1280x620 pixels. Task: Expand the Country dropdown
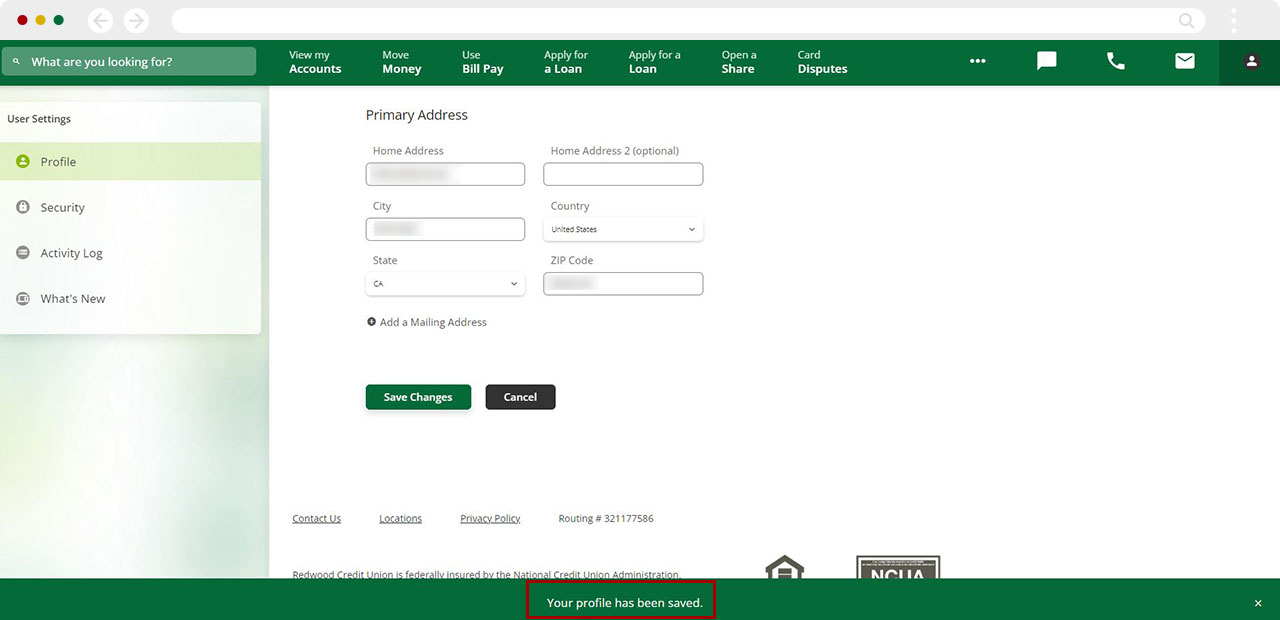click(x=623, y=229)
